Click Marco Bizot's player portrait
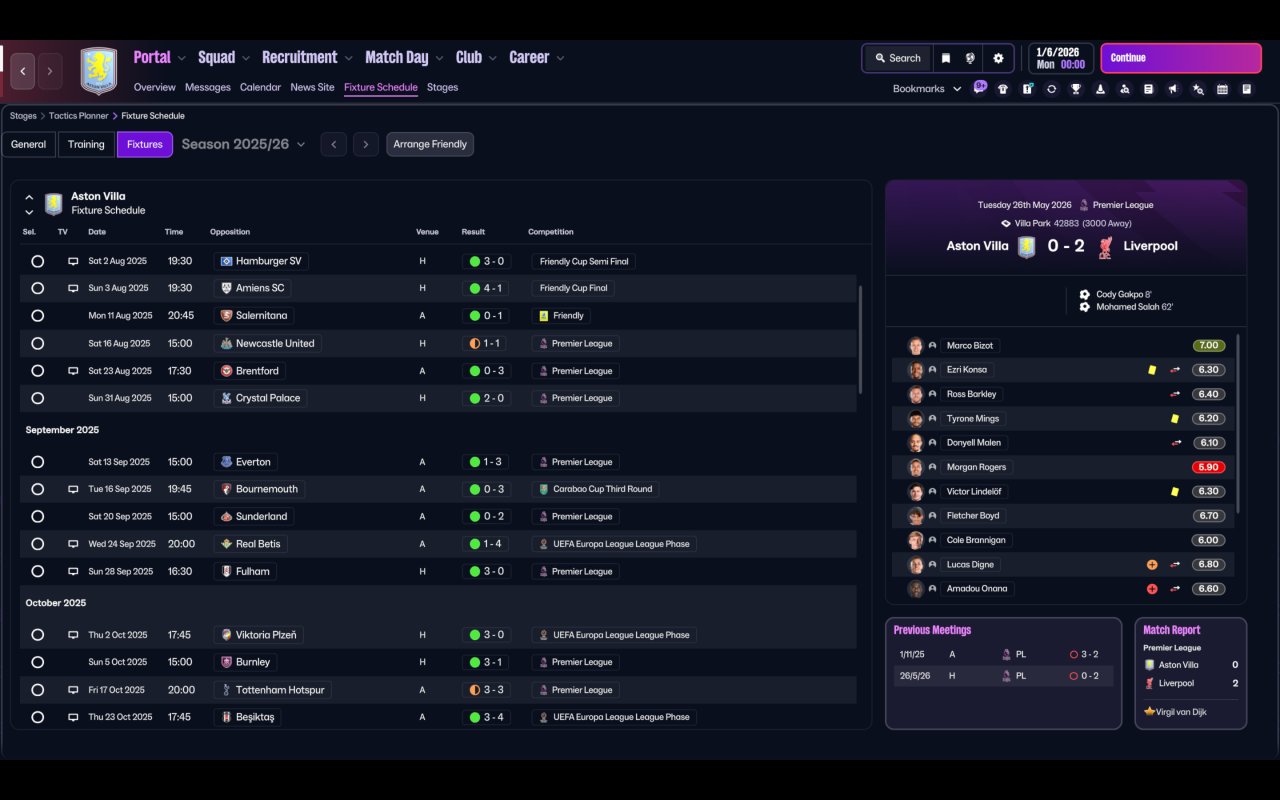 tap(915, 346)
